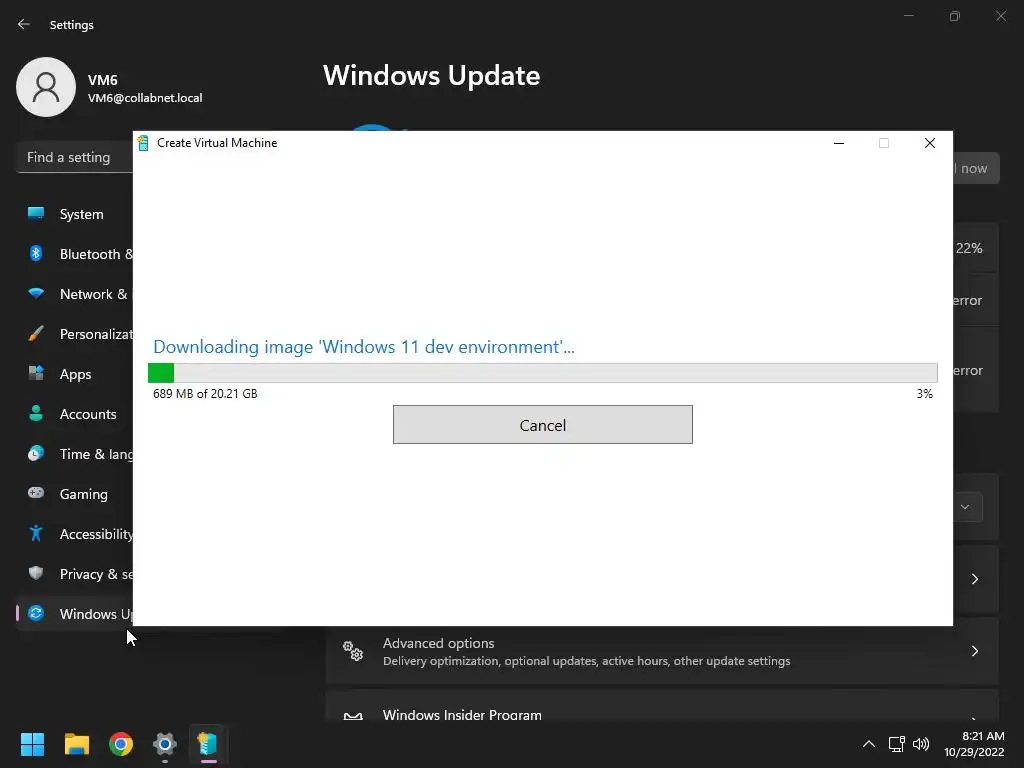The height and width of the screenshot is (768, 1024).
Task: Click the download progress bar
Action: (543, 373)
